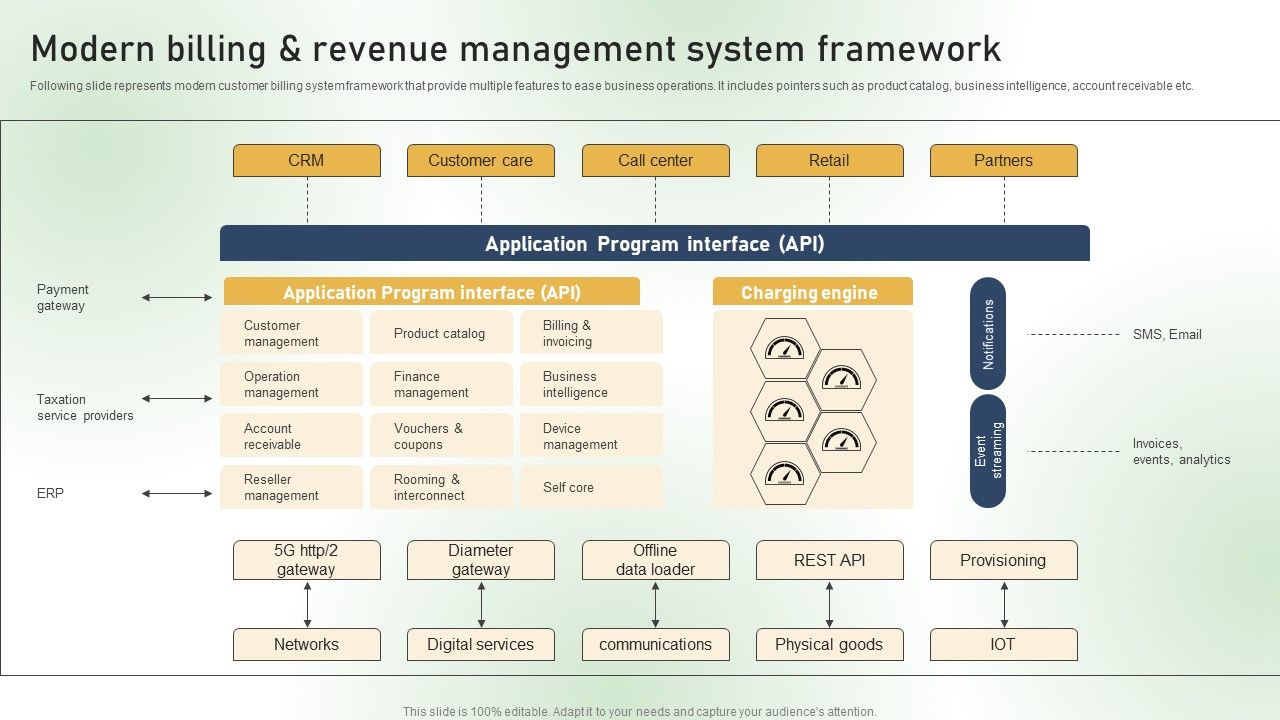This screenshot has width=1280, height=720.
Task: Select the Partners box
Action: coord(1003,161)
